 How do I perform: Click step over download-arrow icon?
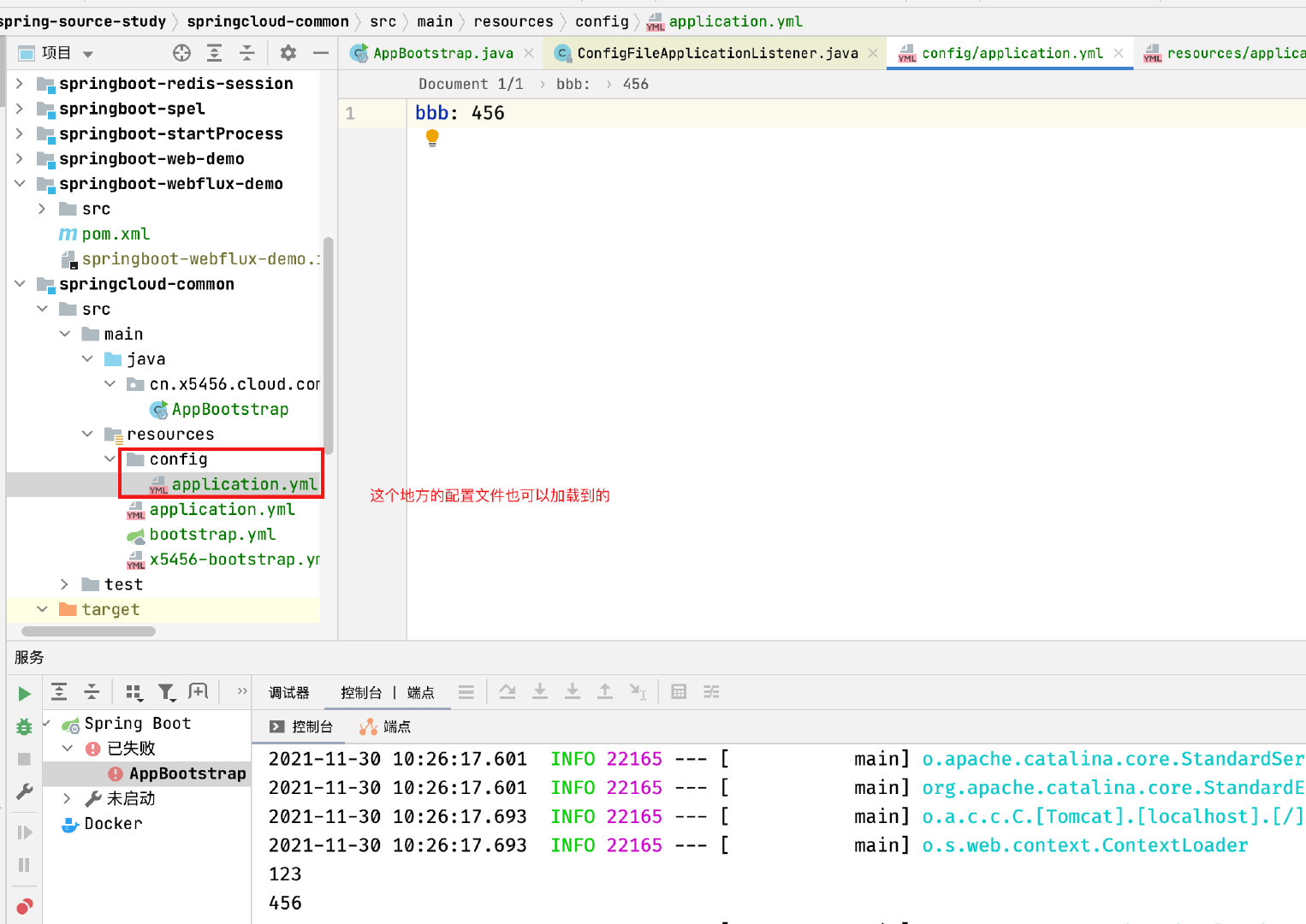coord(540,692)
